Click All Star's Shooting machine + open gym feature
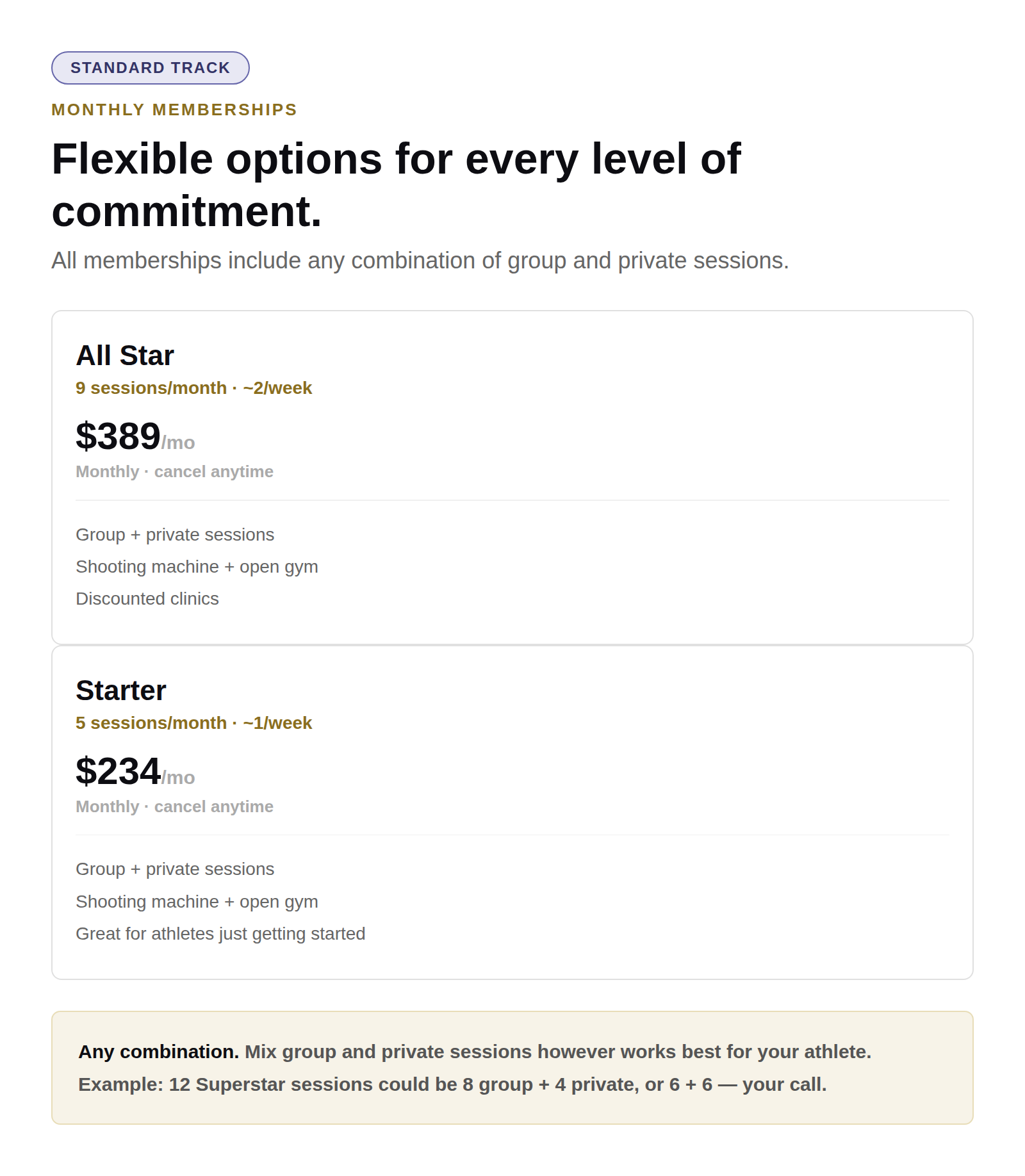The image size is (1025, 1176). [197, 567]
